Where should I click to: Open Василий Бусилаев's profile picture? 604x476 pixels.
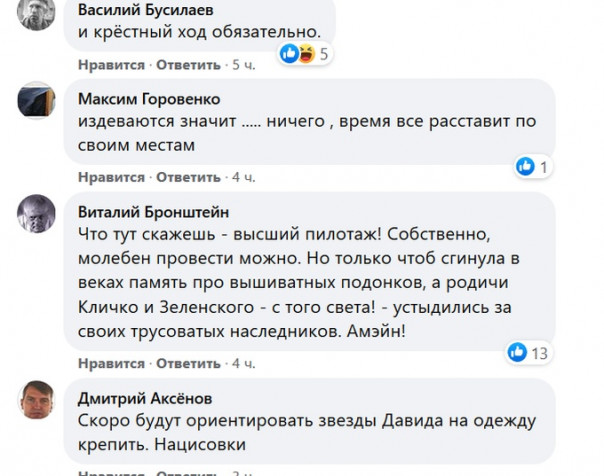(37, 13)
